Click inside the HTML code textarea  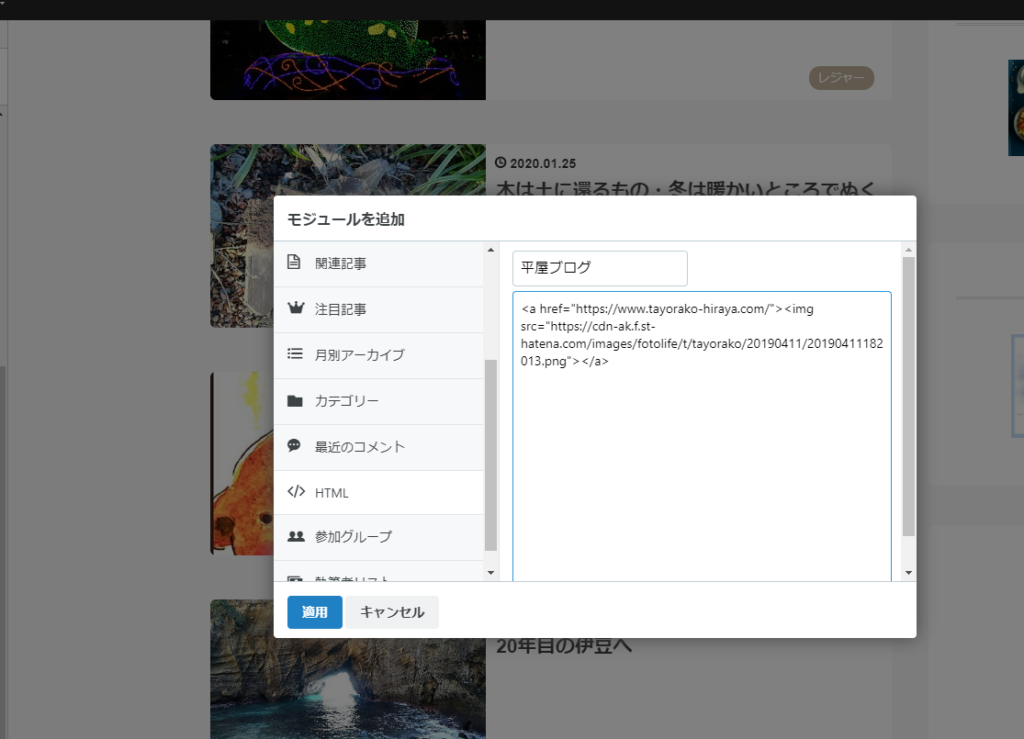(x=702, y=436)
